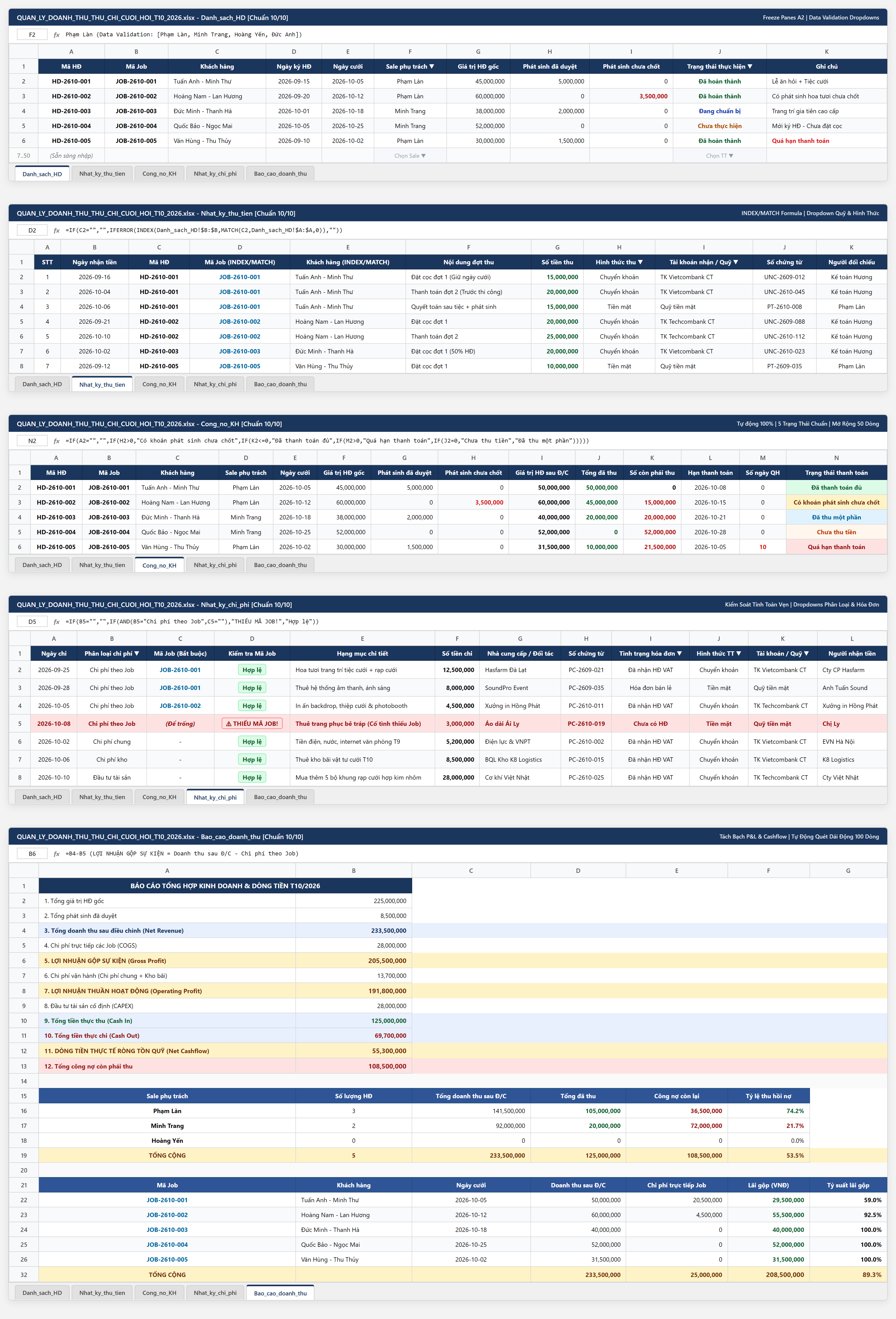Expand the Hình thức thu header dropdown
This screenshot has height=1319, width=896.
point(640,262)
